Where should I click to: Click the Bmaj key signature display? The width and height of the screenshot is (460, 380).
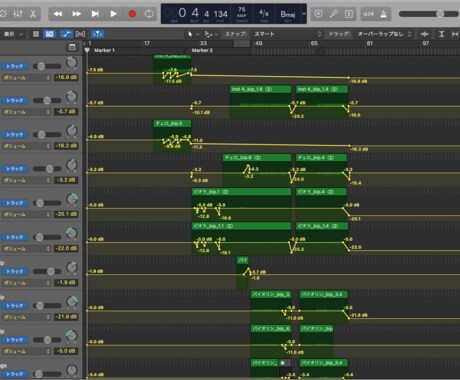click(x=288, y=14)
